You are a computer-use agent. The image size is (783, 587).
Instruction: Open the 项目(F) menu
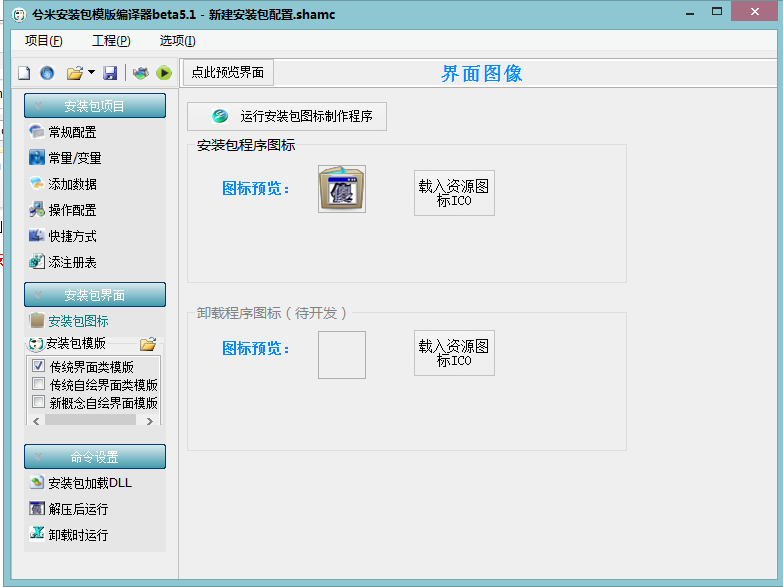[x=43, y=41]
